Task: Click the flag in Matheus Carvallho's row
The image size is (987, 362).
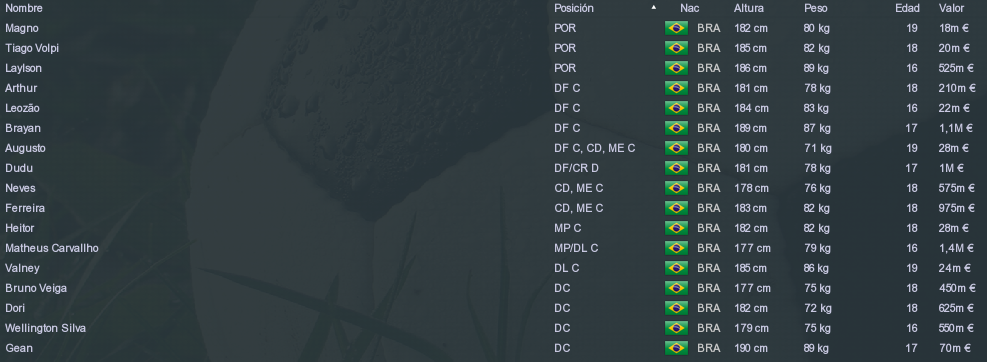Action: pos(676,248)
